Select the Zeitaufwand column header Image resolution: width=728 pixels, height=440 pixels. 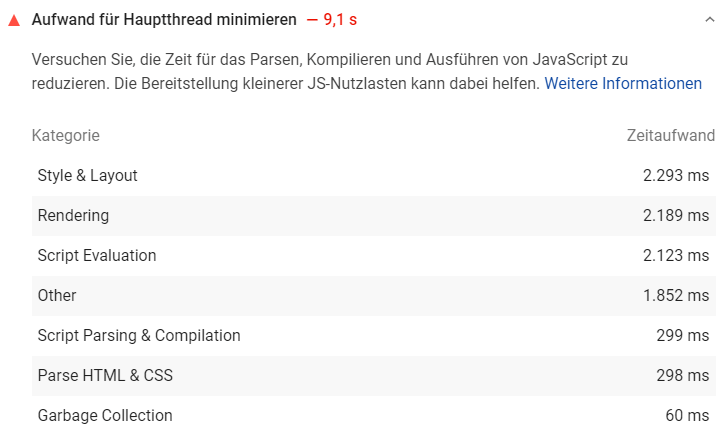coord(670,136)
